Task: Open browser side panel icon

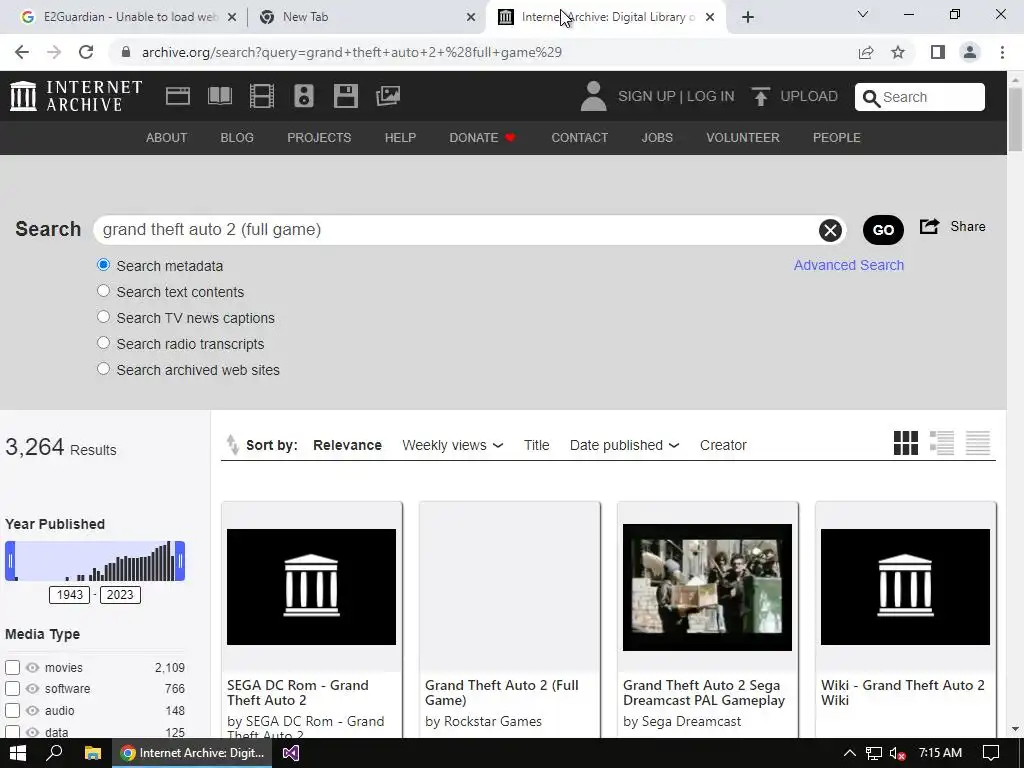Action: point(938,52)
